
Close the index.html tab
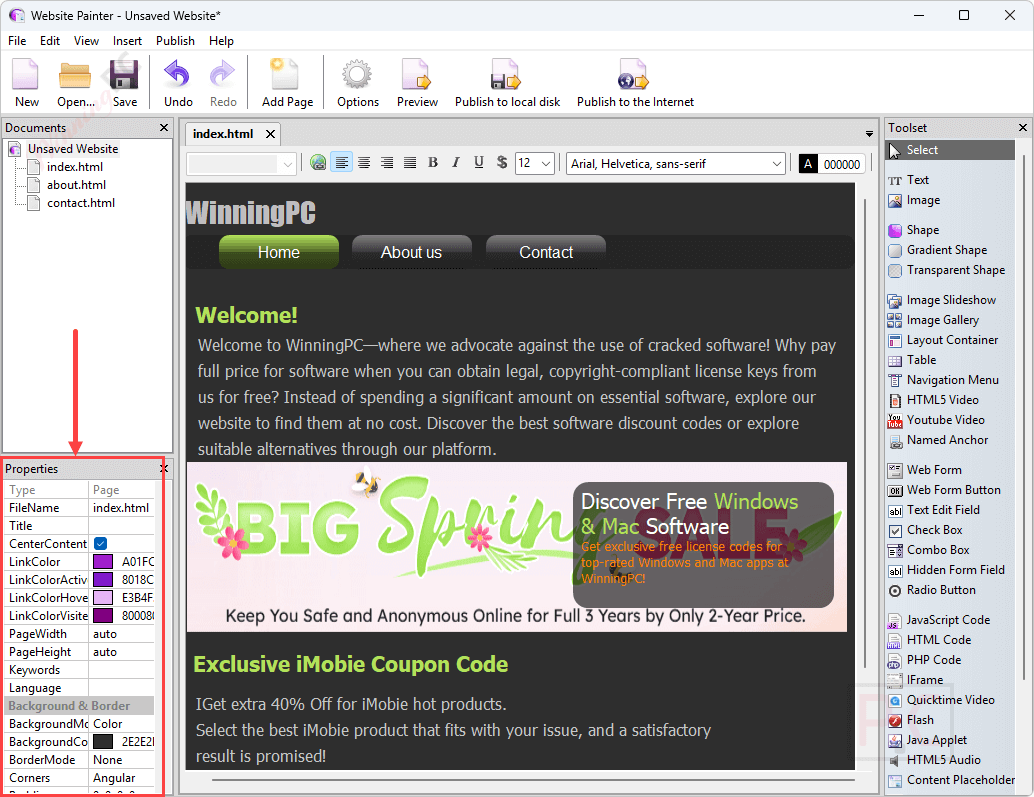(x=270, y=134)
